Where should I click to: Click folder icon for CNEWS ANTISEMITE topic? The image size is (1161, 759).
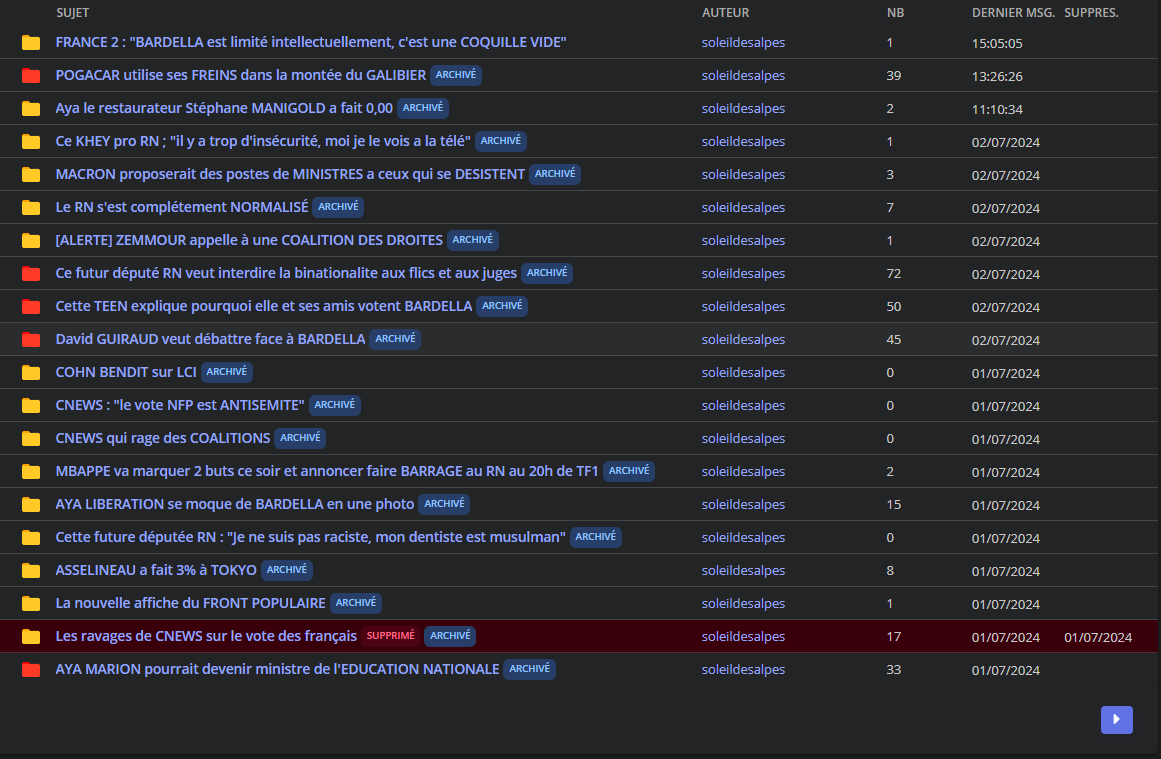coord(31,405)
